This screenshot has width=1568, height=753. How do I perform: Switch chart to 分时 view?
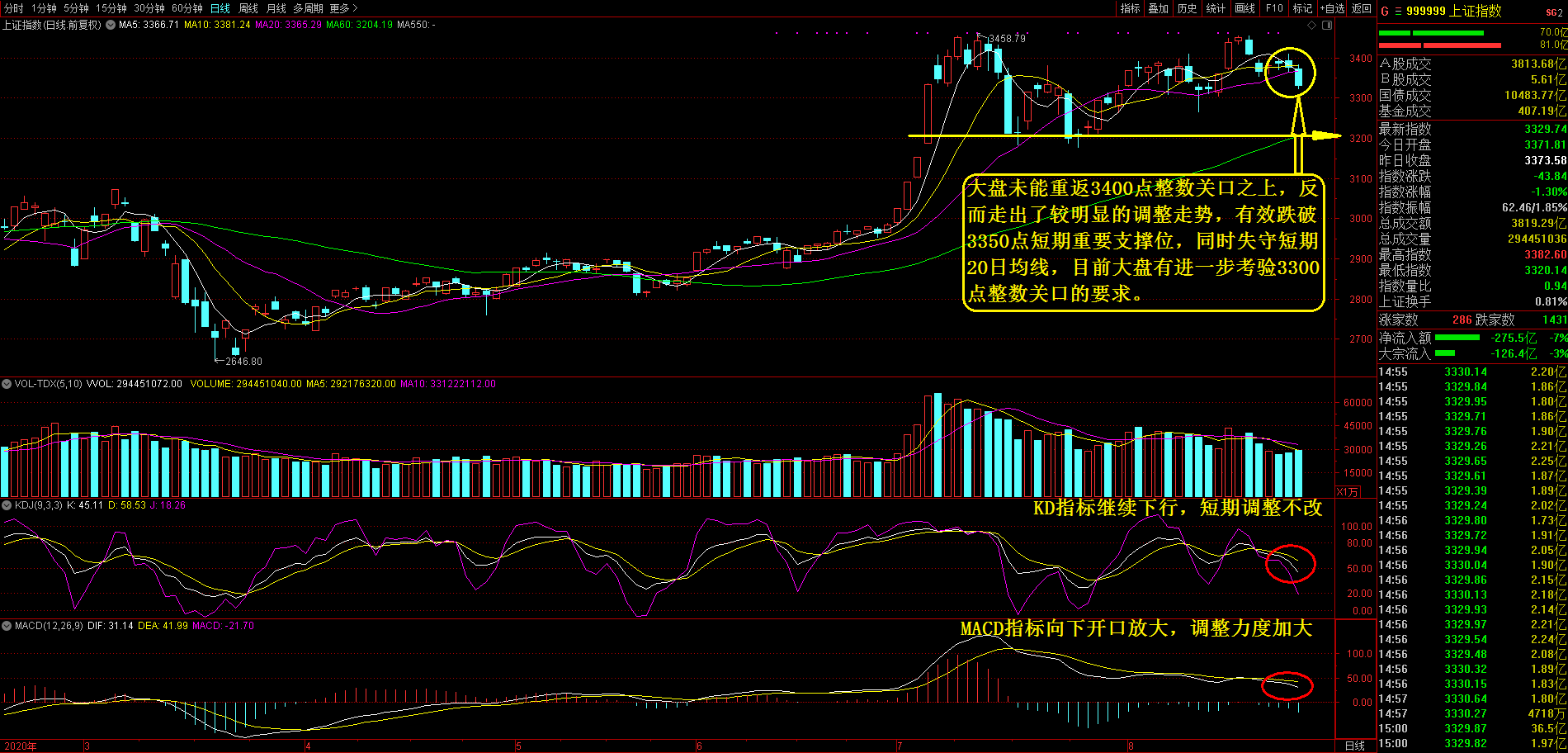coord(13,8)
